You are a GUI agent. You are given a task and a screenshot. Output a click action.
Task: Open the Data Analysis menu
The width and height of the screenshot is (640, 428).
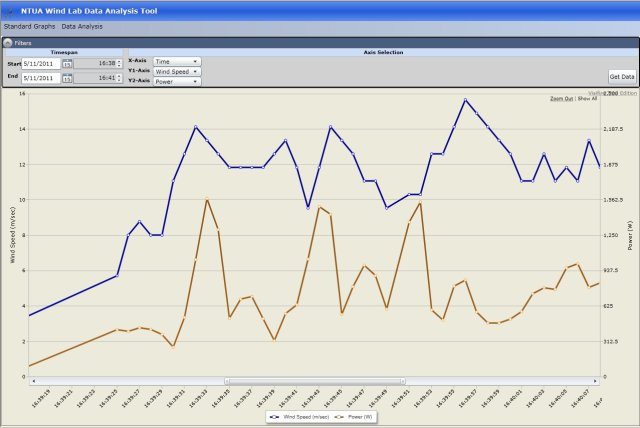82,24
